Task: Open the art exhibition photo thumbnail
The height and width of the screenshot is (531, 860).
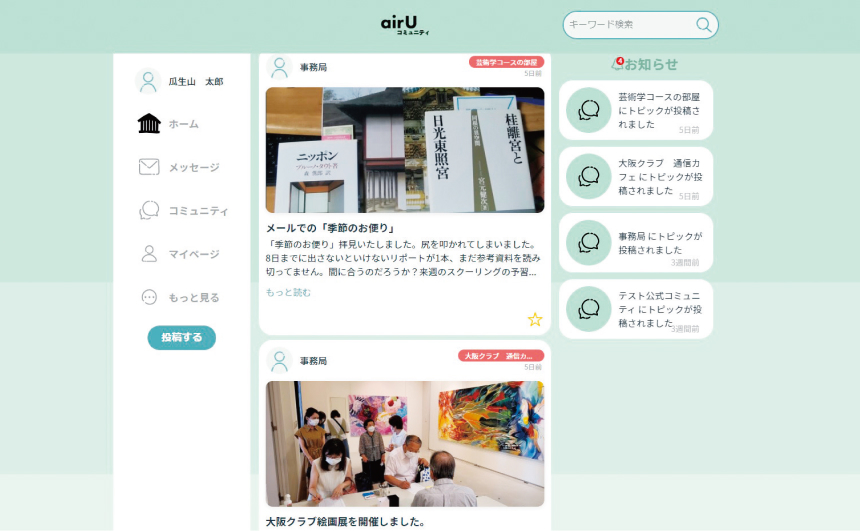Action: (405, 444)
